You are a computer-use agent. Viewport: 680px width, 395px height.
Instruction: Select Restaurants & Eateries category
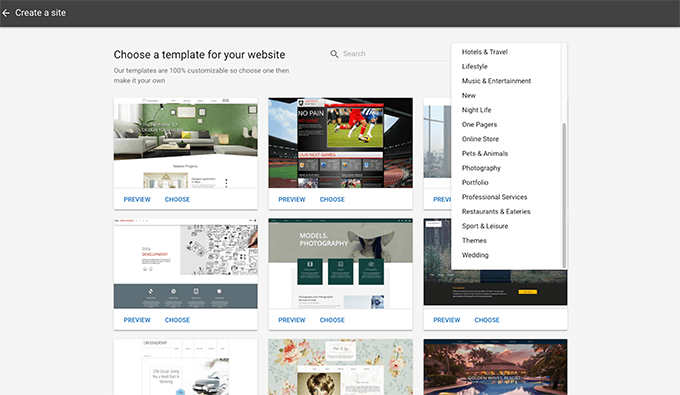(496, 212)
